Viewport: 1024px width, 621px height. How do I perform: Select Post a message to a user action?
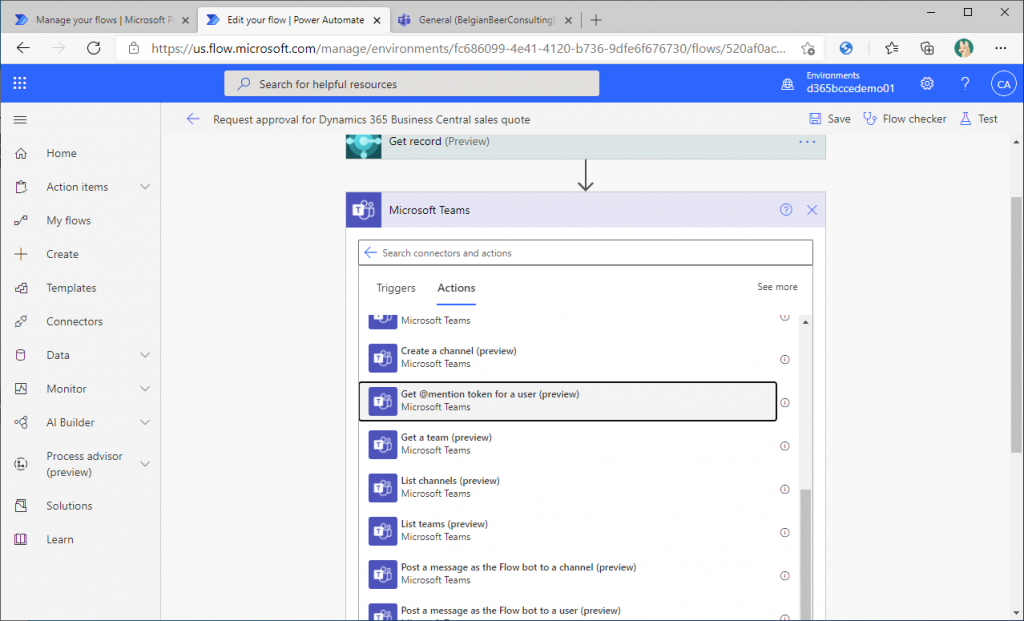(568, 610)
